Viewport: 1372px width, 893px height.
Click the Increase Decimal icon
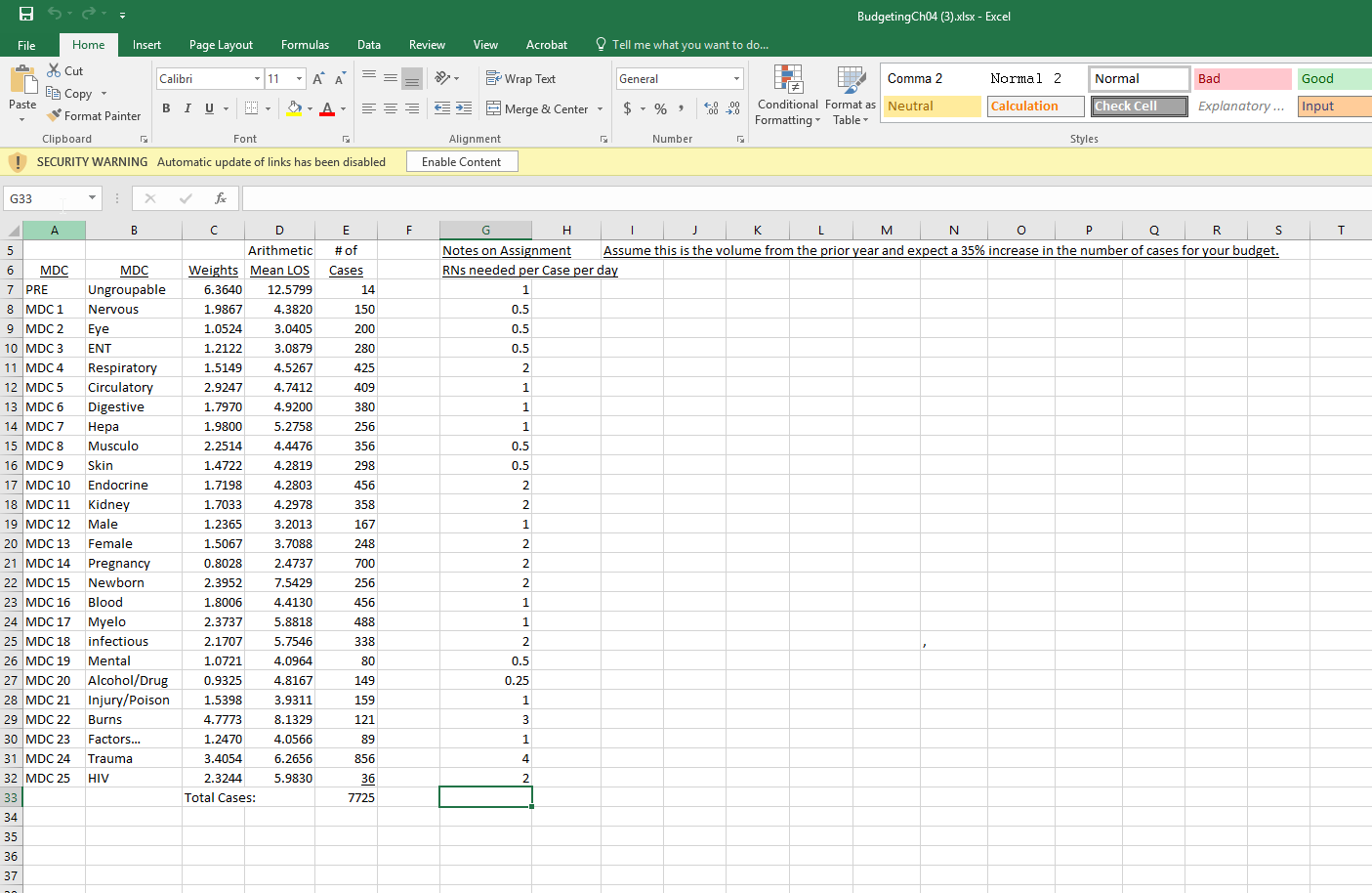click(711, 108)
